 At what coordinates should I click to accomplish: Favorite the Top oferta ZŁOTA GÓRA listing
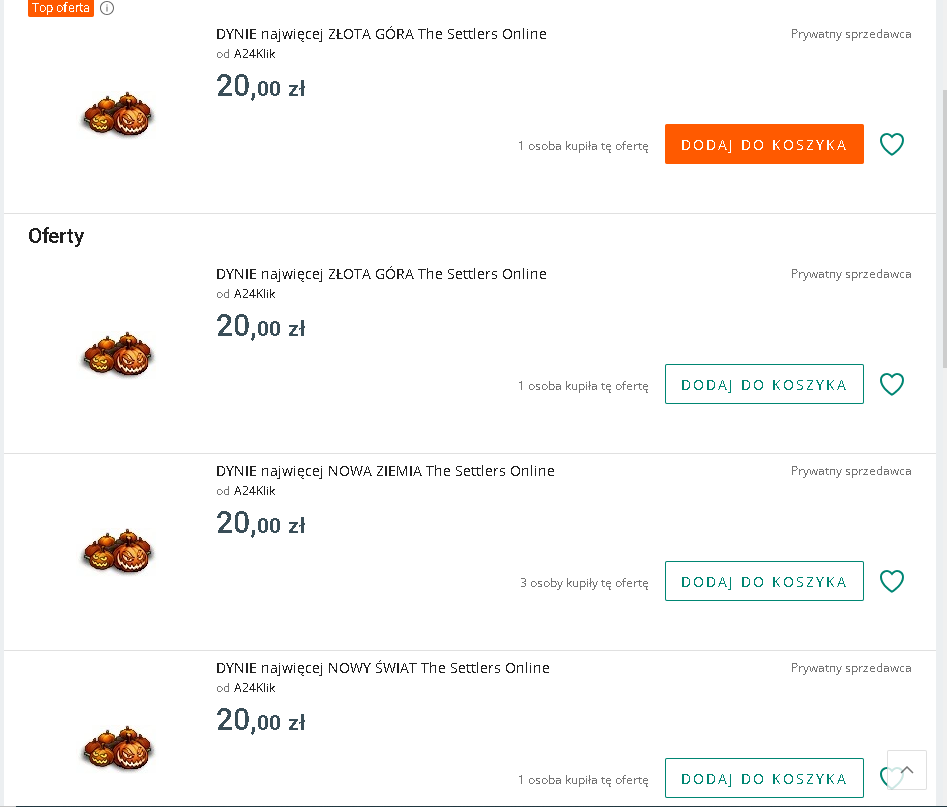pyautogui.click(x=891, y=144)
